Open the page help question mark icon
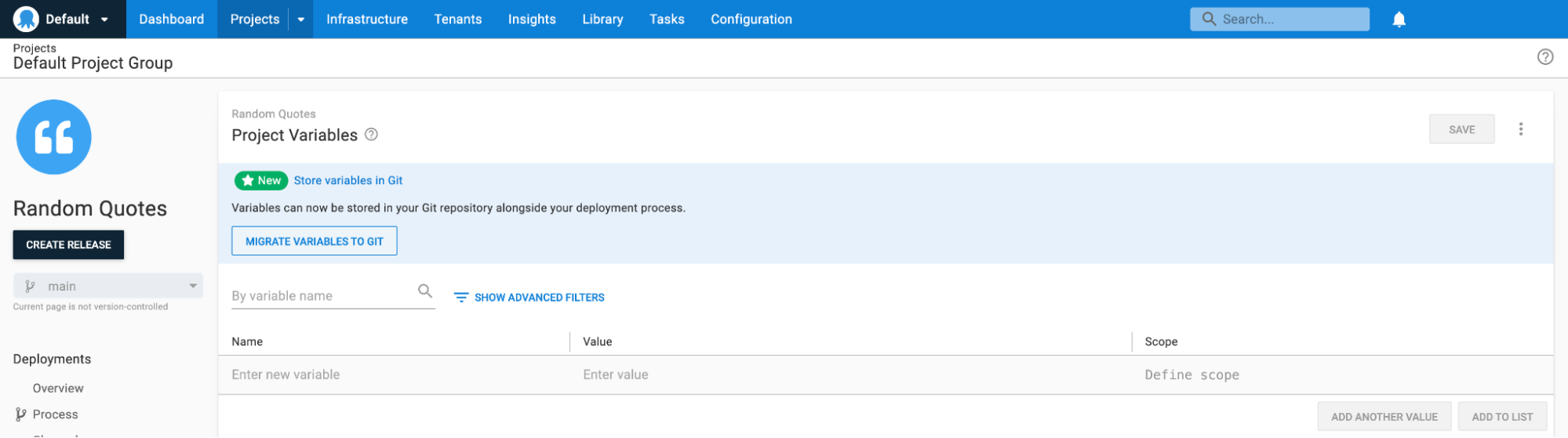The width and height of the screenshot is (1568, 438). 1544,56
